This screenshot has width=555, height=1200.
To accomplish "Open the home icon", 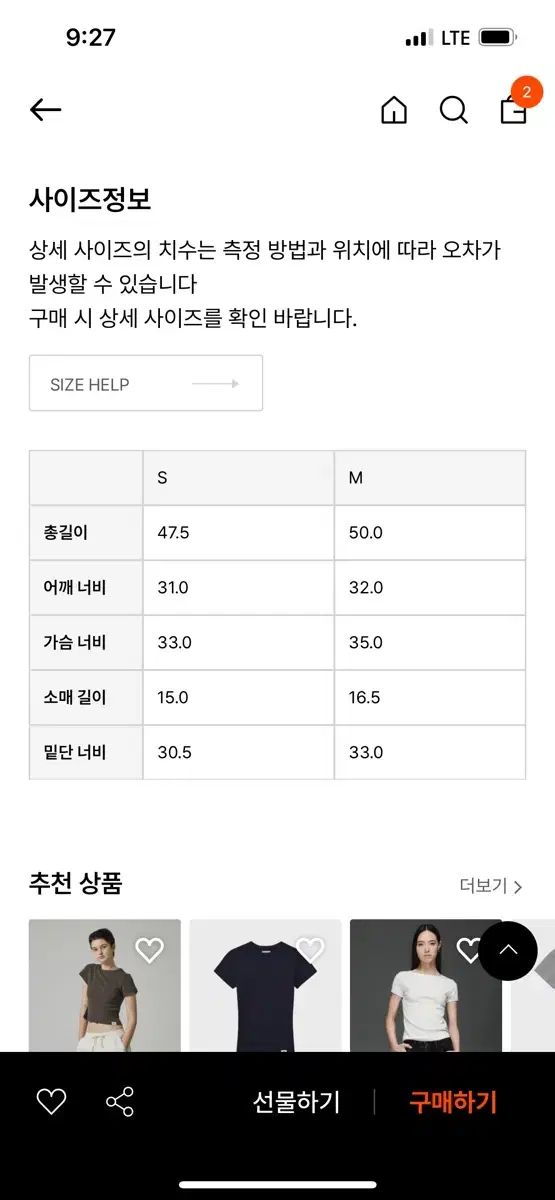I will point(394,110).
